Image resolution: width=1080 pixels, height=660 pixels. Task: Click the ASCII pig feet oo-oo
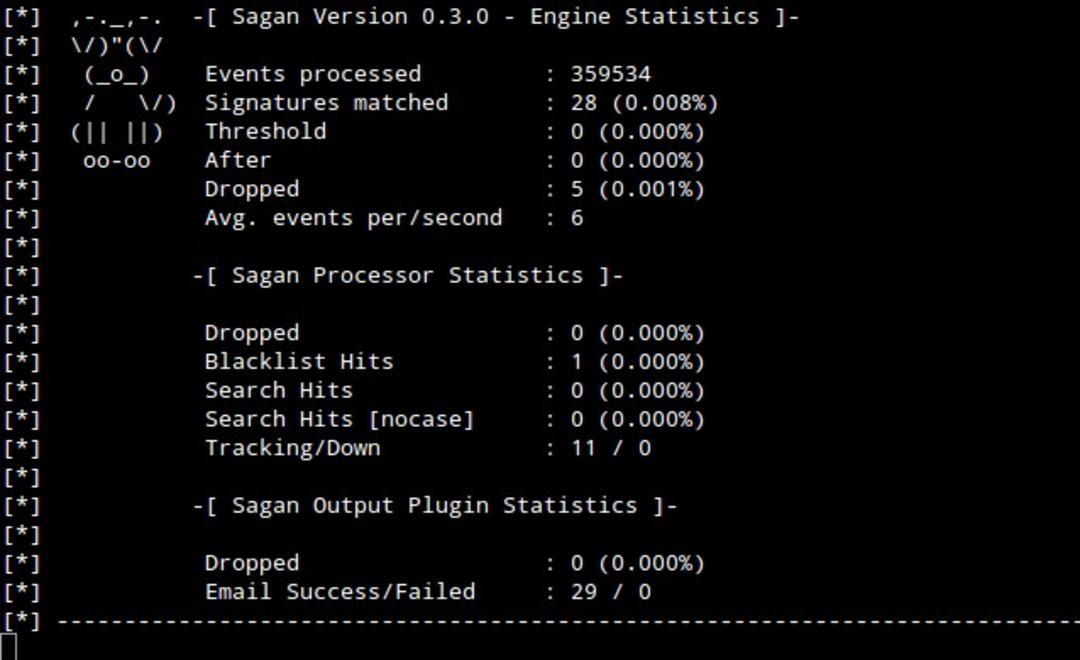116,161
